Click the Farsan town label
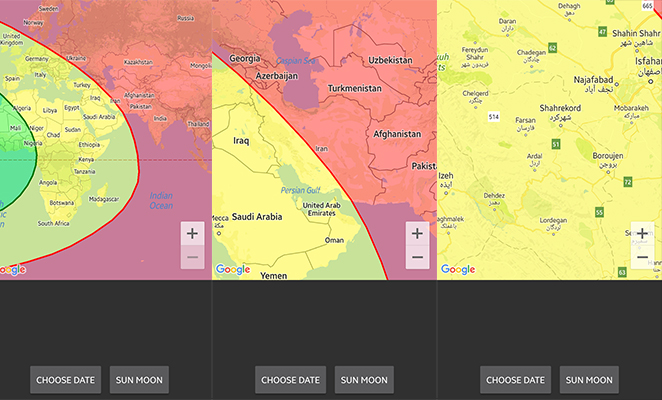 click(x=525, y=124)
